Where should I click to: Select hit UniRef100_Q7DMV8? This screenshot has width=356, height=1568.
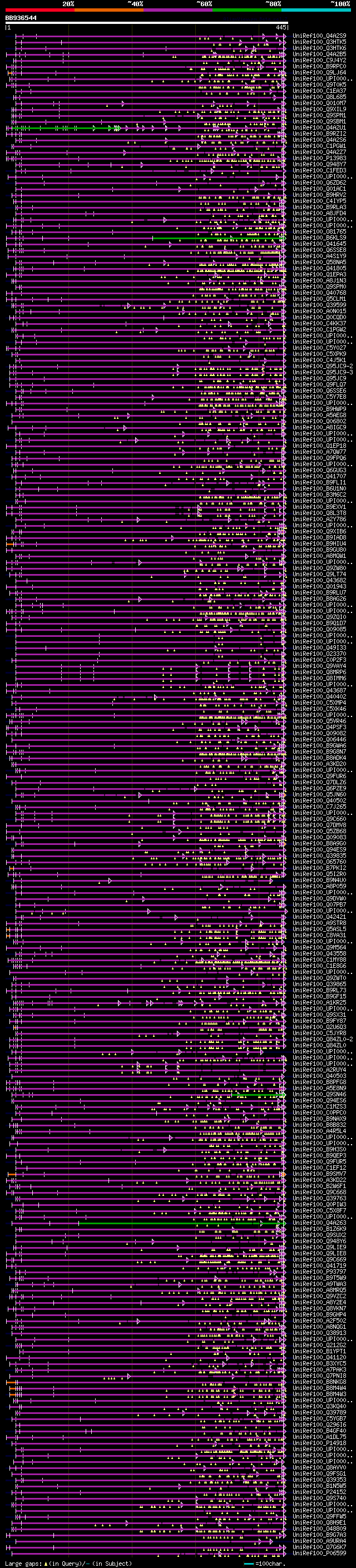[319, 825]
